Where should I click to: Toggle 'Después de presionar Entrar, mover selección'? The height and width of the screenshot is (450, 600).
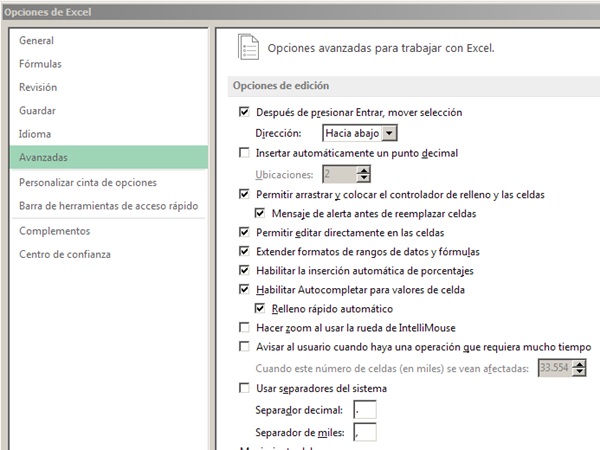click(244, 112)
